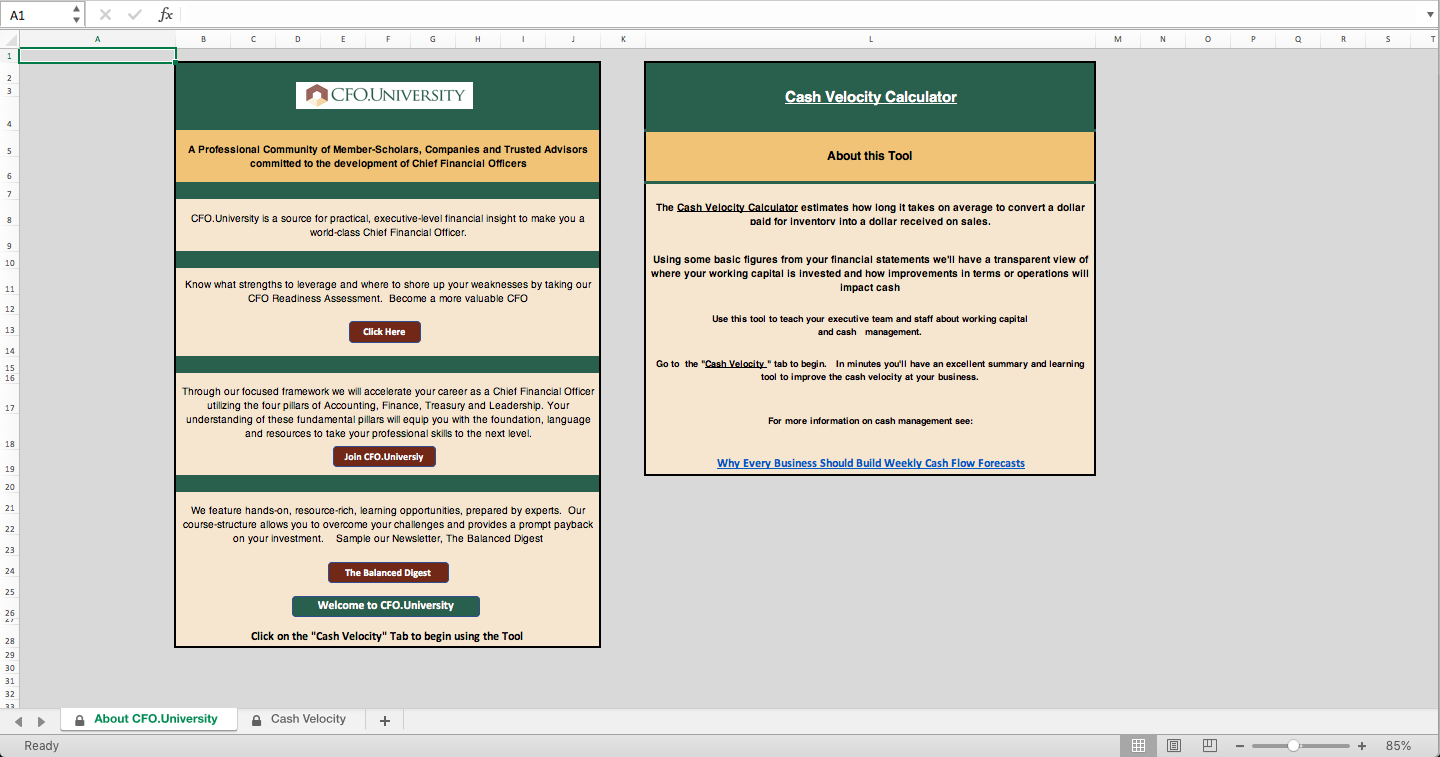Click the formula bar cancel X icon
This screenshot has width=1440, height=757.
(x=106, y=15)
